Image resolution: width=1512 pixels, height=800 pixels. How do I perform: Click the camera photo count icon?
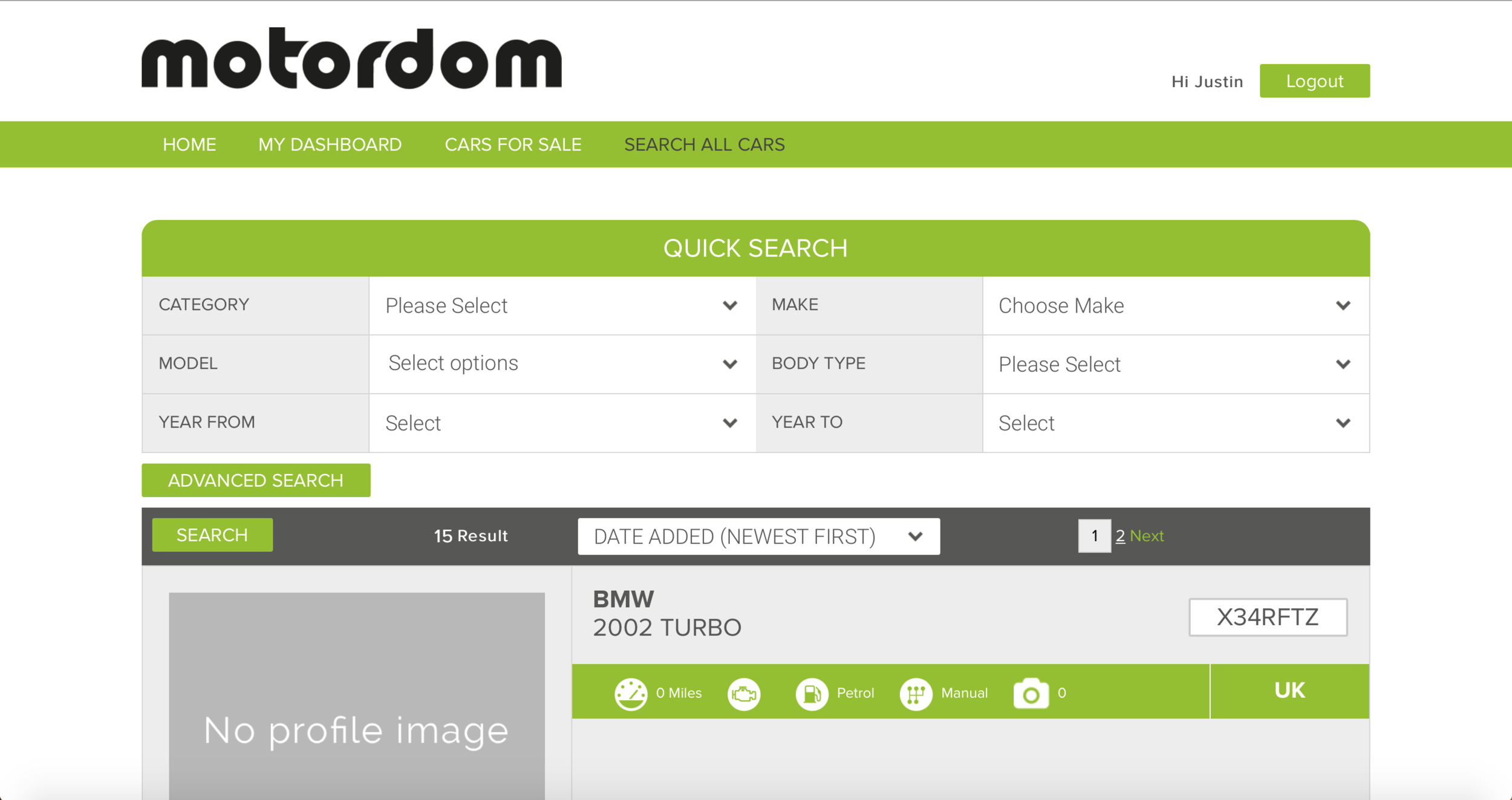[1031, 694]
